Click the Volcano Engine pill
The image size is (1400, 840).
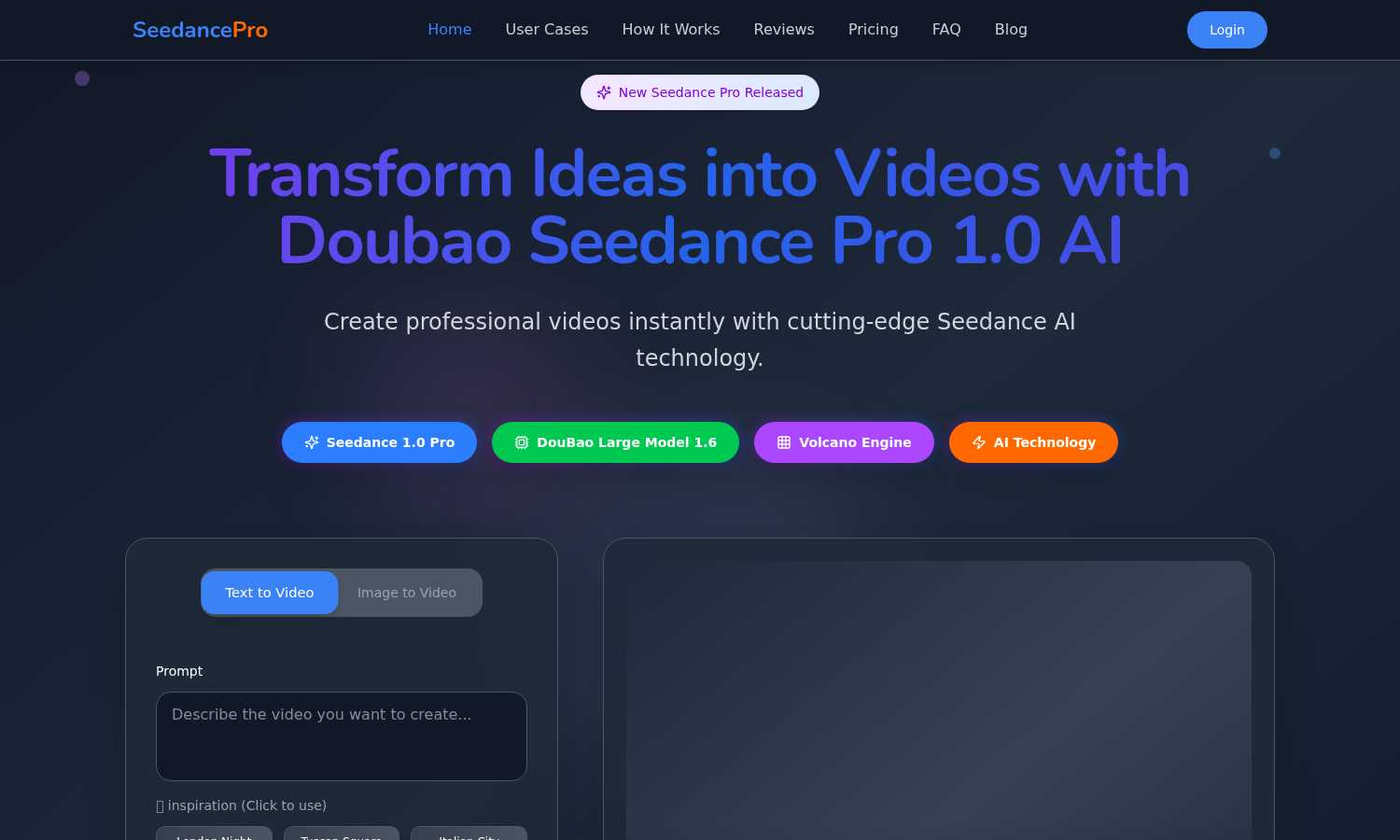[844, 442]
